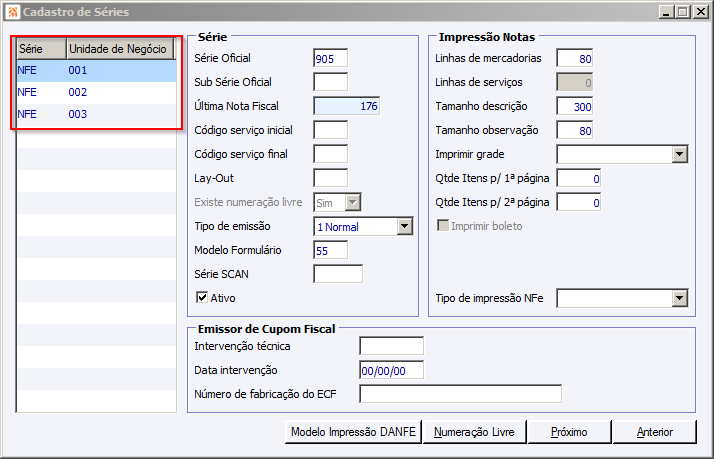The image size is (714, 459).
Task: Click the Modelo Formulário field
Action: coord(330,250)
